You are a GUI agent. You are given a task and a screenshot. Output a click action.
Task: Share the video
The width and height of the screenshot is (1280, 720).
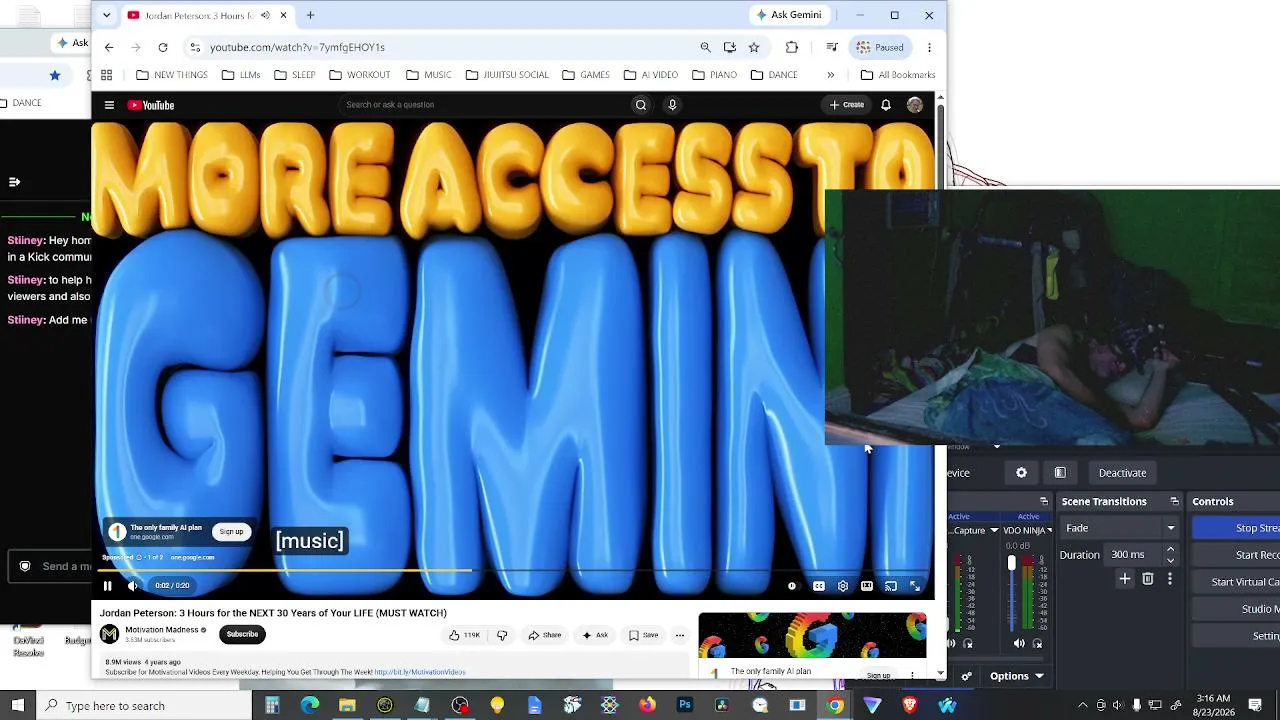tap(545, 635)
